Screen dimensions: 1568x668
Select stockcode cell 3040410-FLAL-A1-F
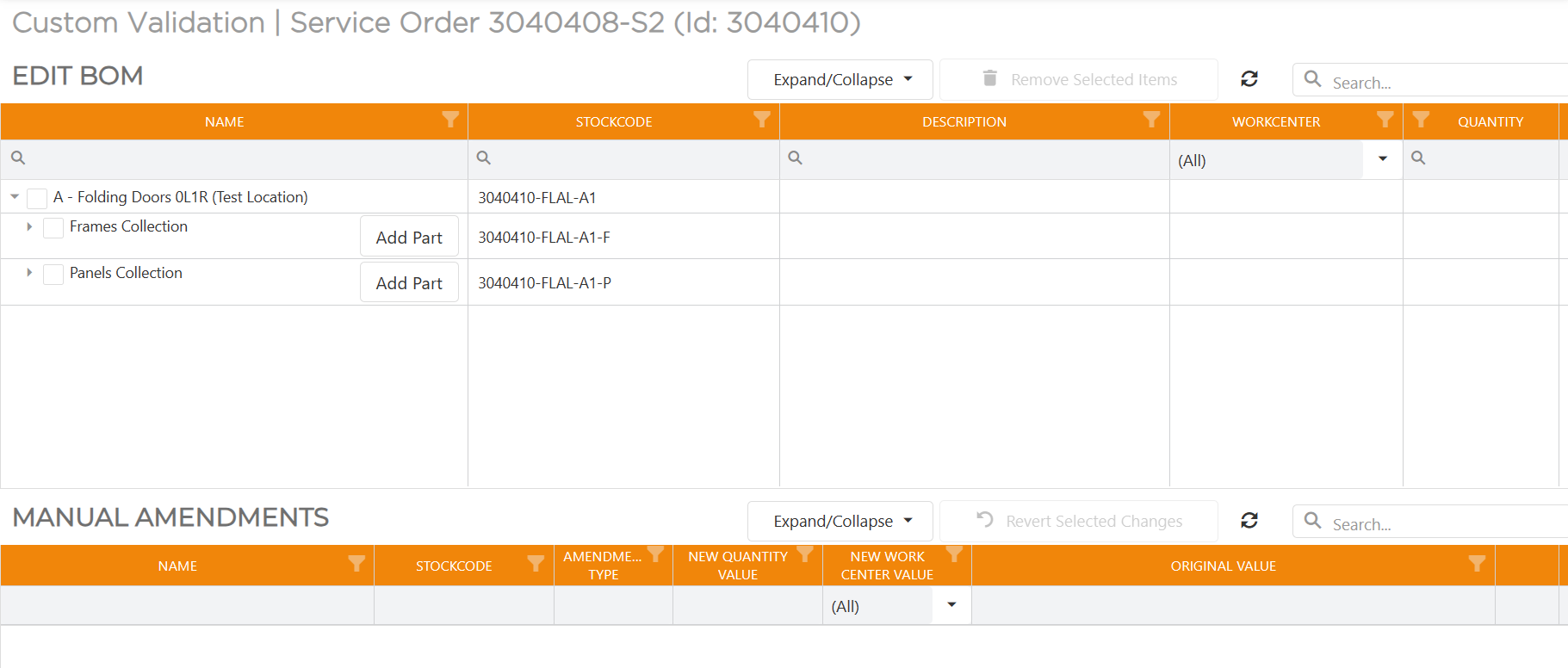[544, 238]
